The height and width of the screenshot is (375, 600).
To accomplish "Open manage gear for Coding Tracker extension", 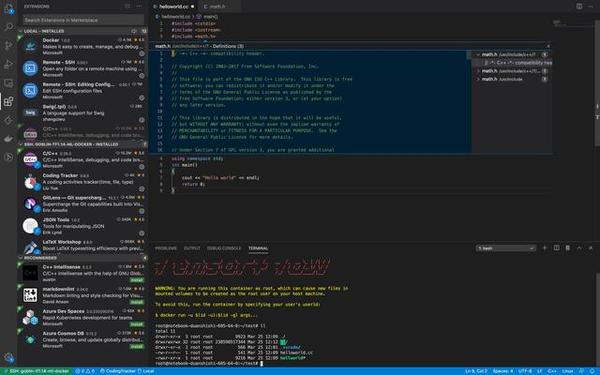I will tap(142, 189).
